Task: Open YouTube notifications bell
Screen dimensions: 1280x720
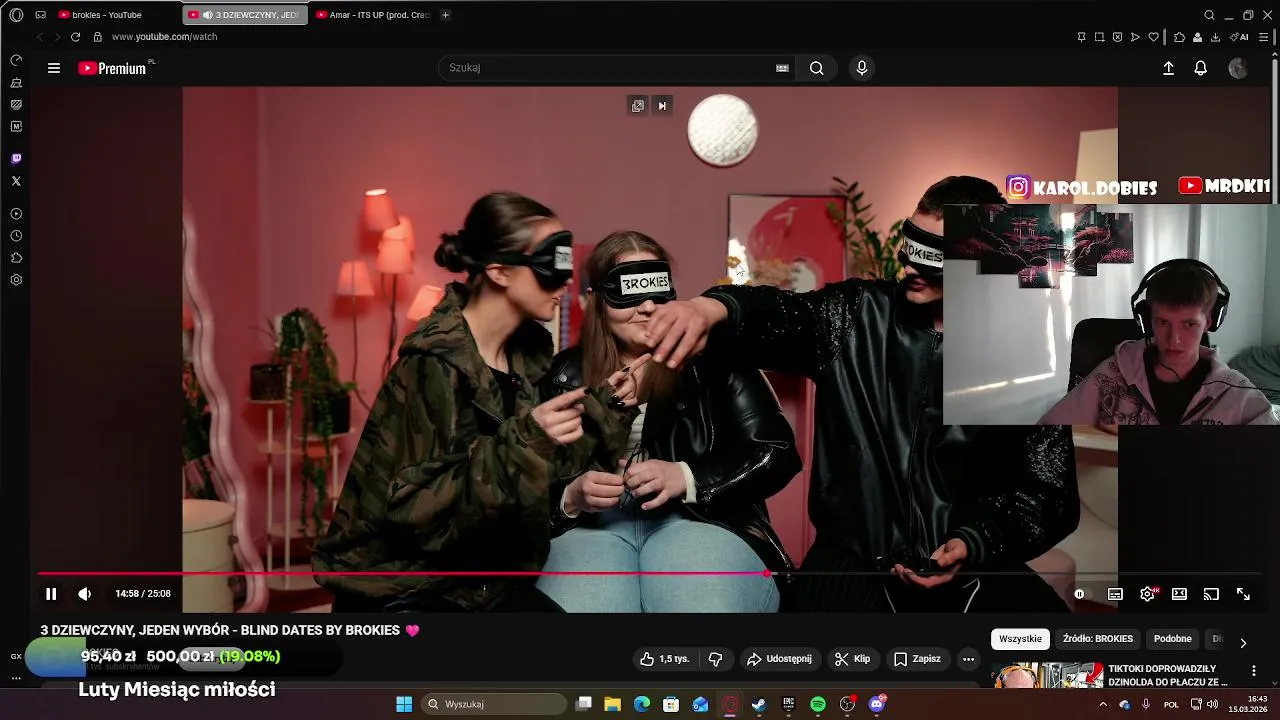Action: pos(1201,68)
